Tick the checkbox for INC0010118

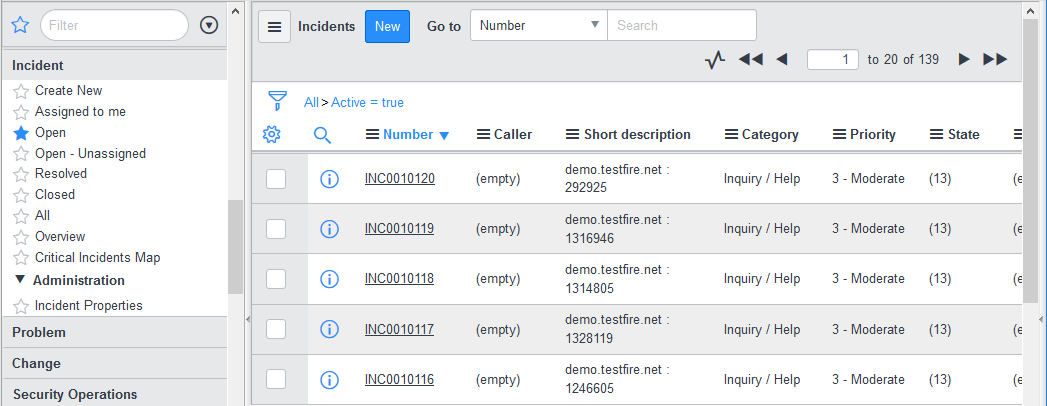coord(276,279)
